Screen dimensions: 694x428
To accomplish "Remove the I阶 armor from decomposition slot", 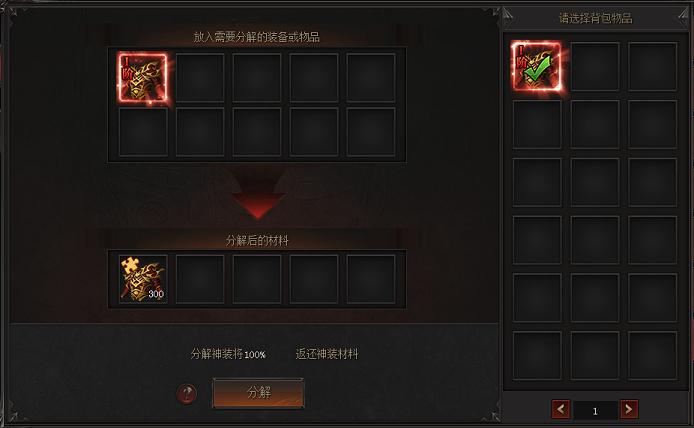I will point(143,78).
